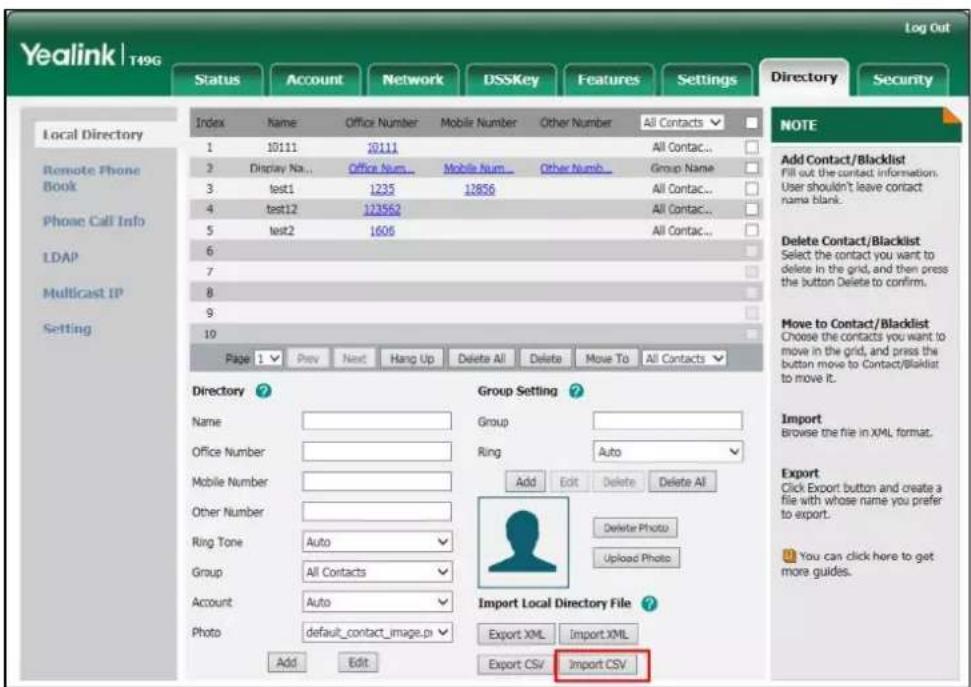Open the Photo dropdown
The image size is (971, 687).
377,632
